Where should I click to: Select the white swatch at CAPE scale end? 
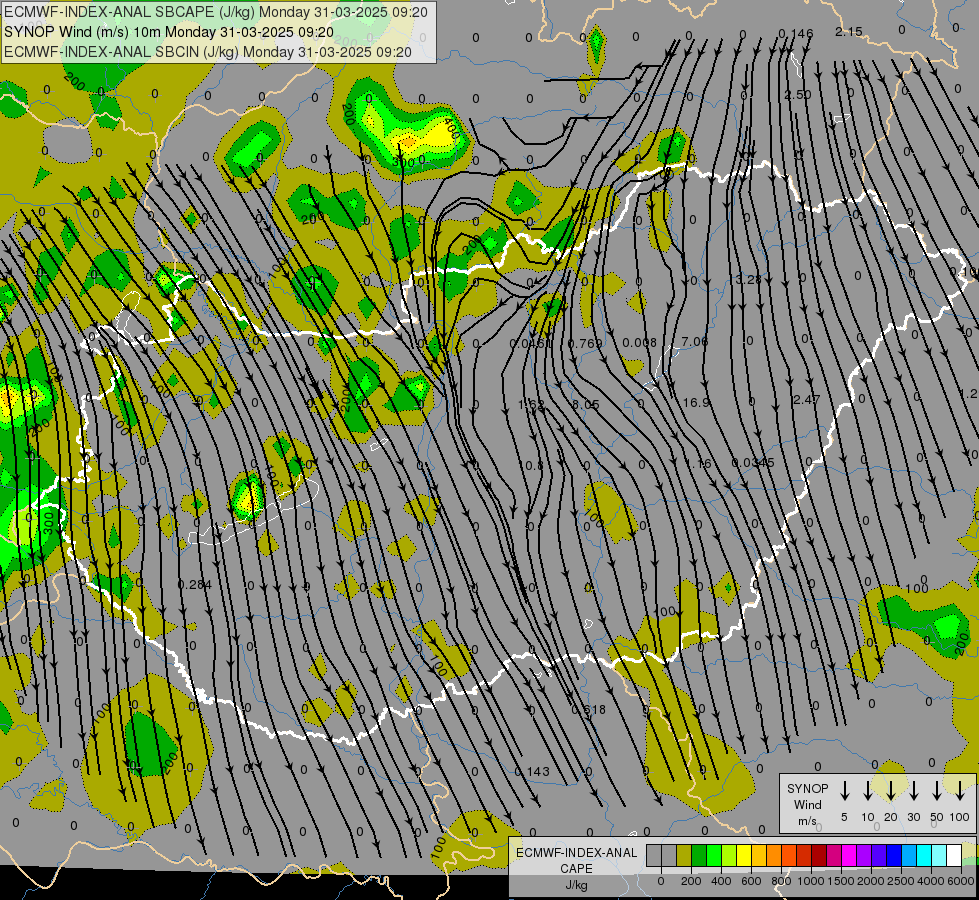tap(954, 856)
